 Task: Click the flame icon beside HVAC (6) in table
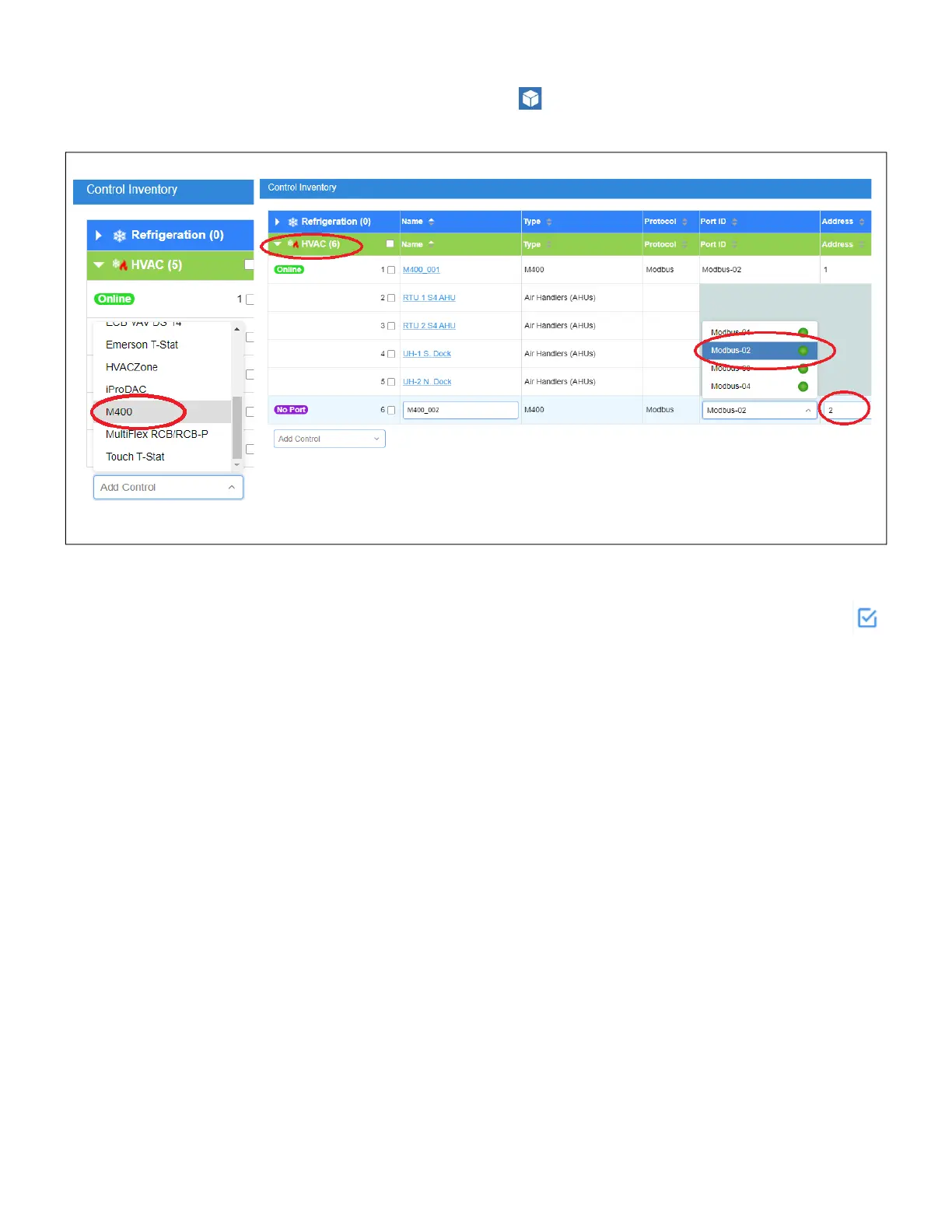click(293, 244)
